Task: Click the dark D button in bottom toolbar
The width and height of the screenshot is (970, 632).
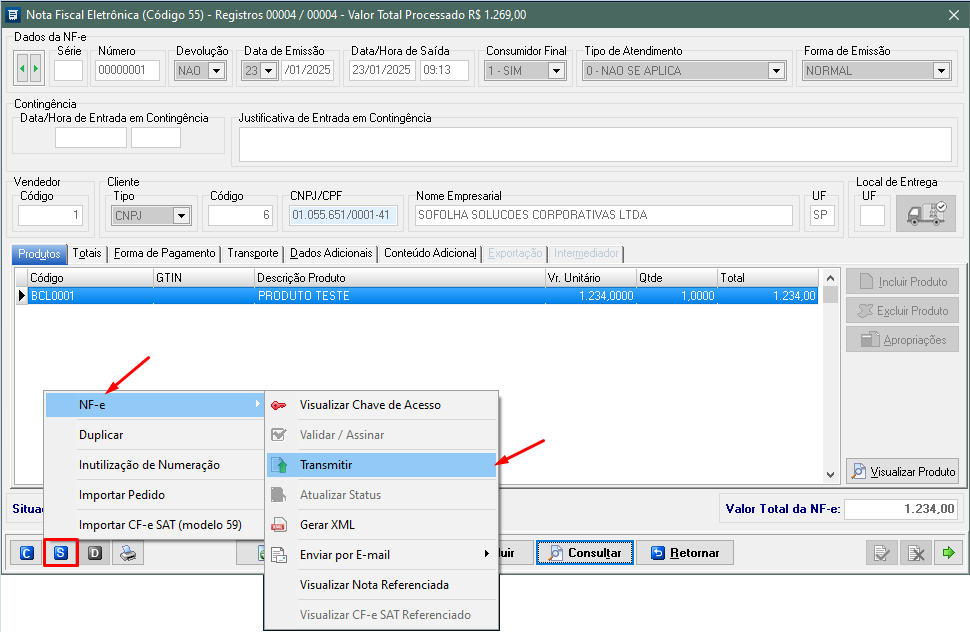Action: [95, 553]
